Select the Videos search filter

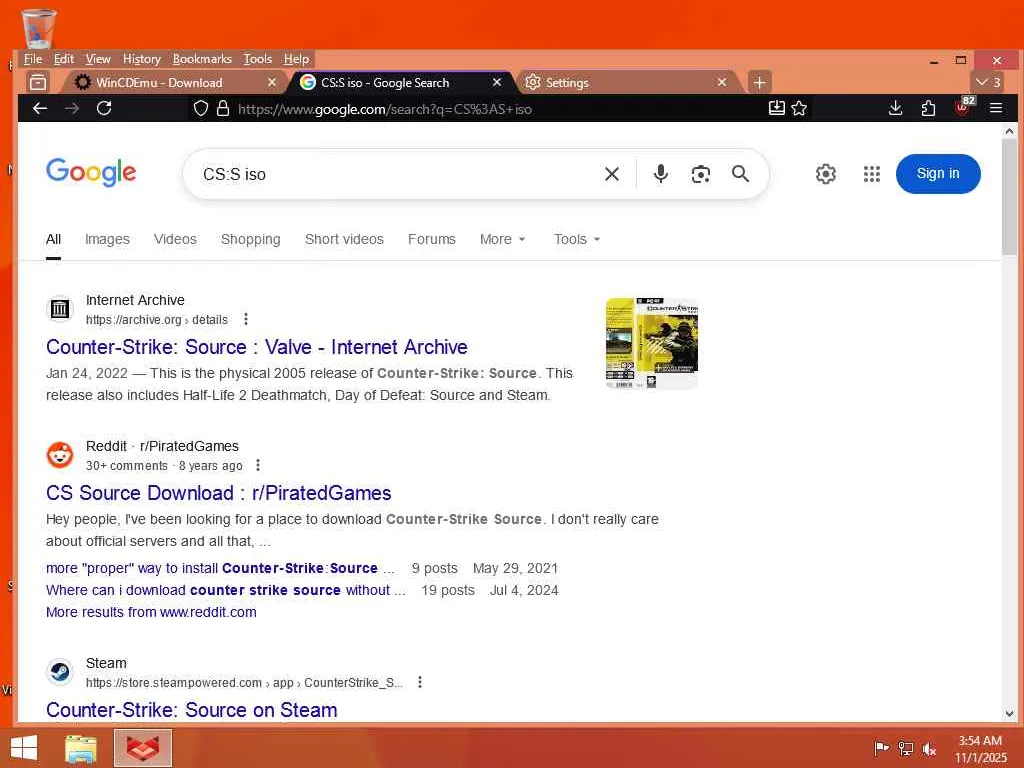[x=175, y=240]
